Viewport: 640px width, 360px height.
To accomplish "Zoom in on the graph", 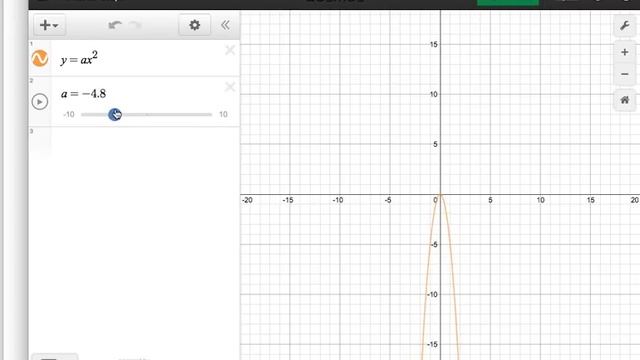I will pyautogui.click(x=624, y=52).
